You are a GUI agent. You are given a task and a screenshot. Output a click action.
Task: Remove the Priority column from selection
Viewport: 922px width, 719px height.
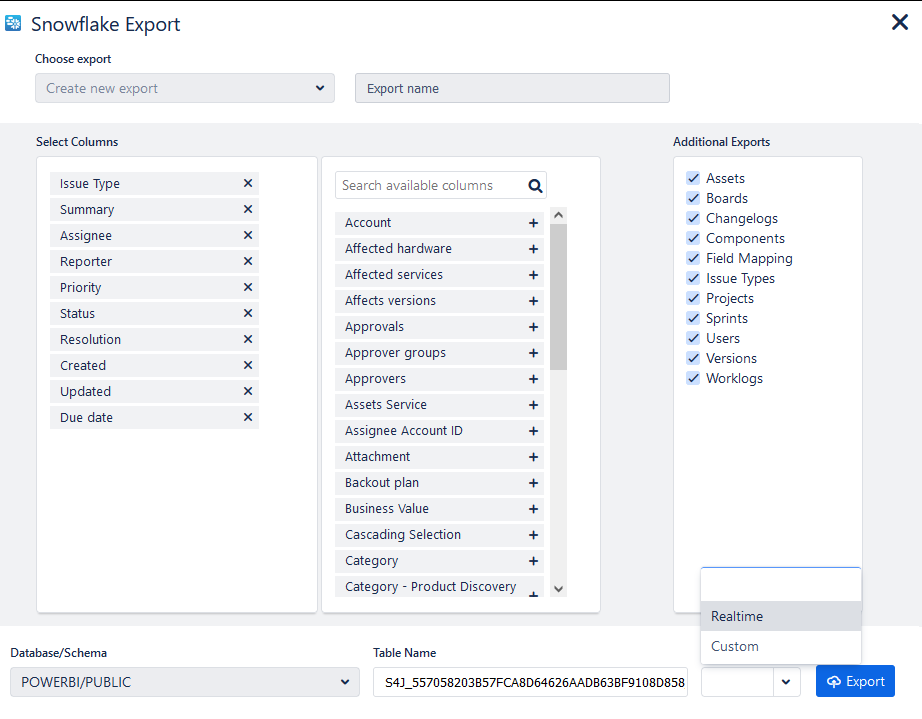(x=248, y=288)
